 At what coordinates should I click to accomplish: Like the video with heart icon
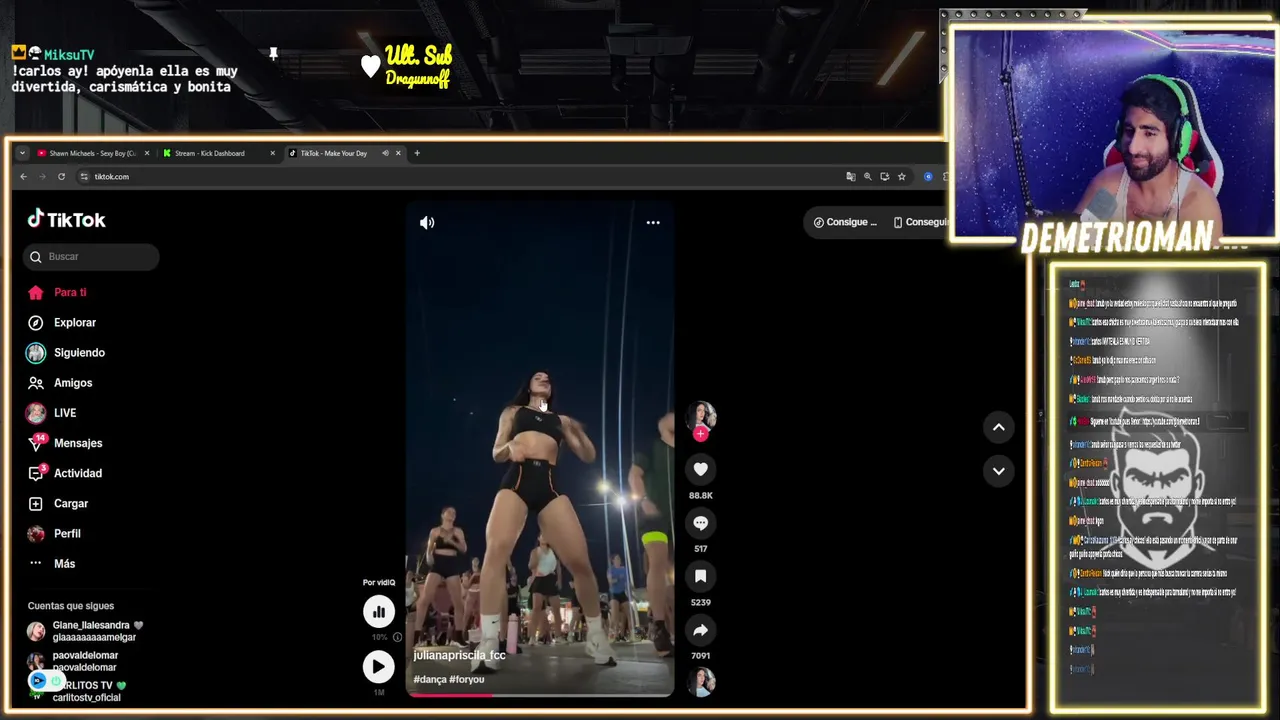[x=700, y=469]
